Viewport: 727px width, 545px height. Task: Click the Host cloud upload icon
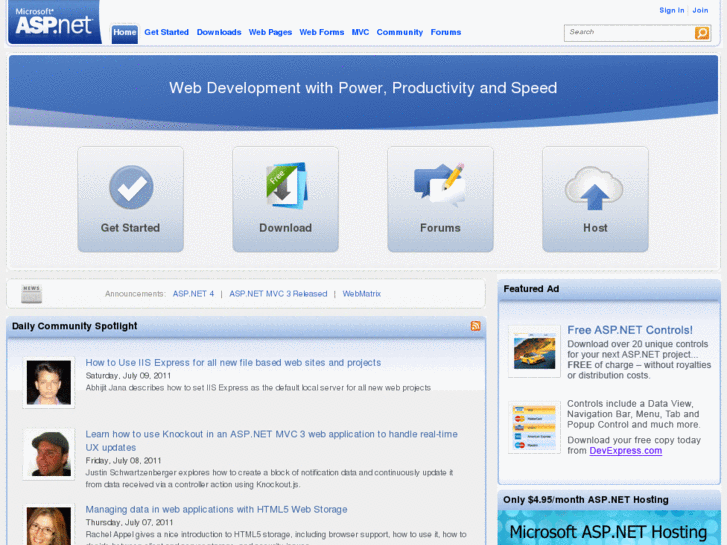click(594, 188)
